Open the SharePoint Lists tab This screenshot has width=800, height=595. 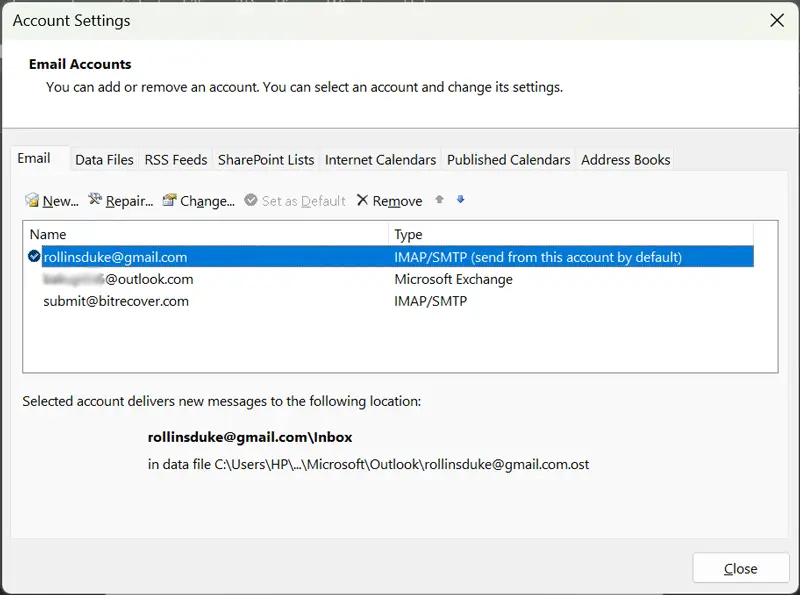tap(266, 160)
